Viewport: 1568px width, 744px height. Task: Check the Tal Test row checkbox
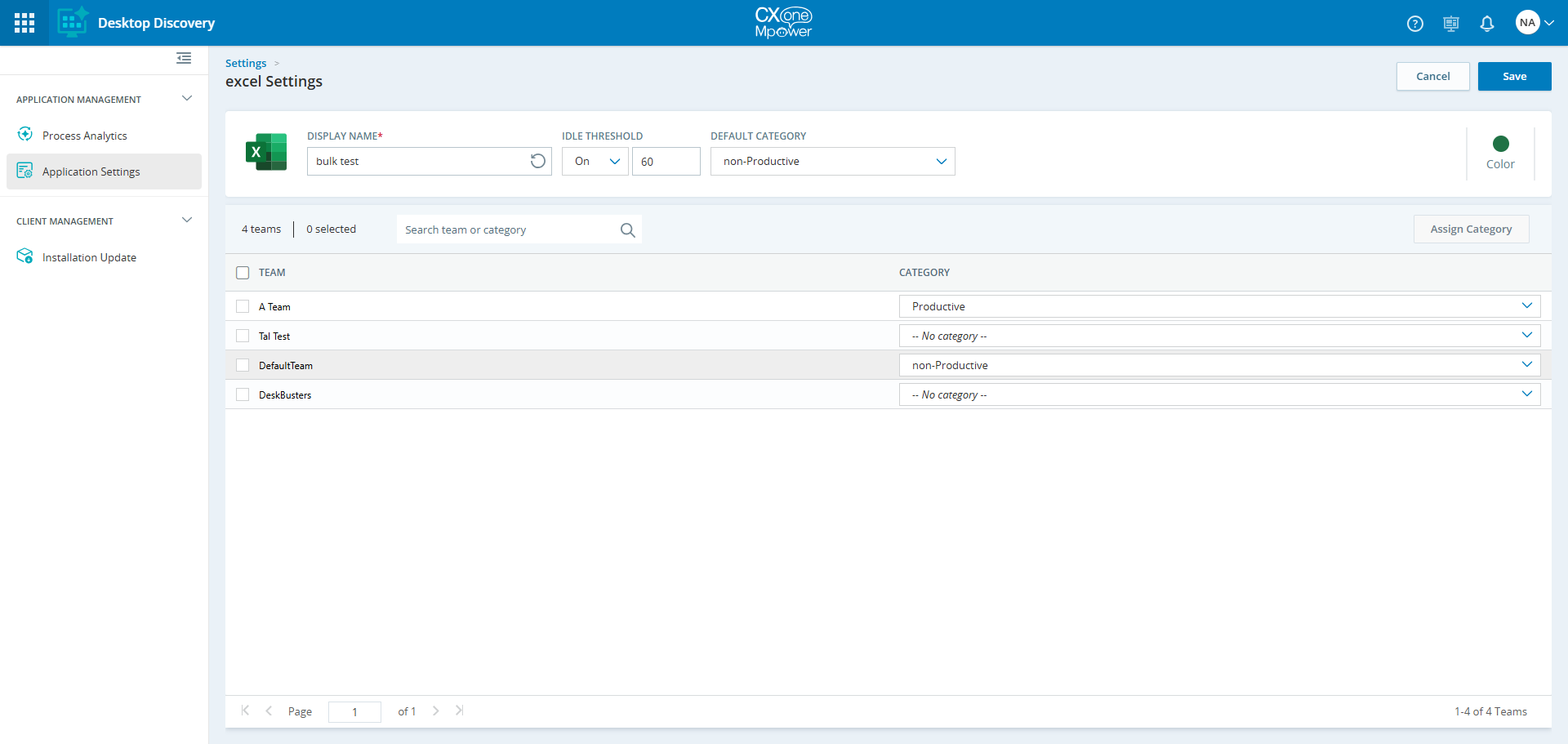243,336
